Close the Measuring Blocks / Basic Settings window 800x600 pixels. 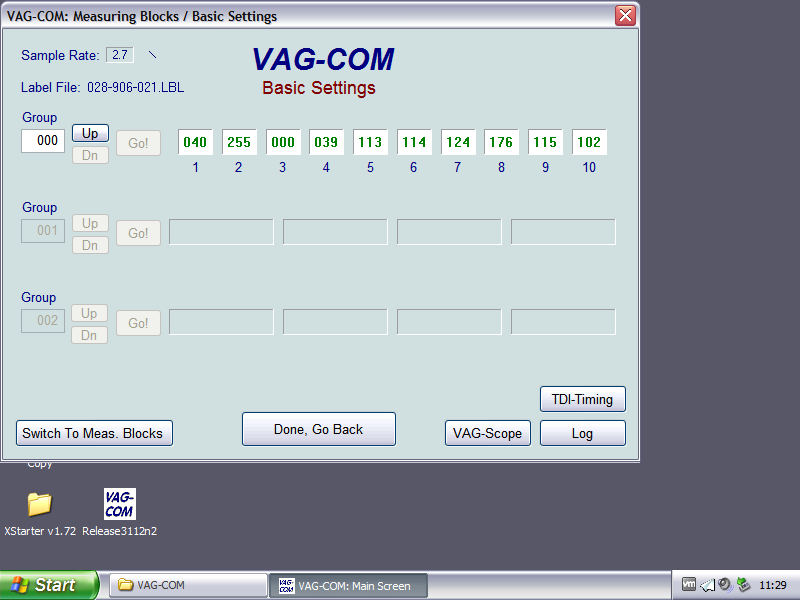tap(625, 15)
